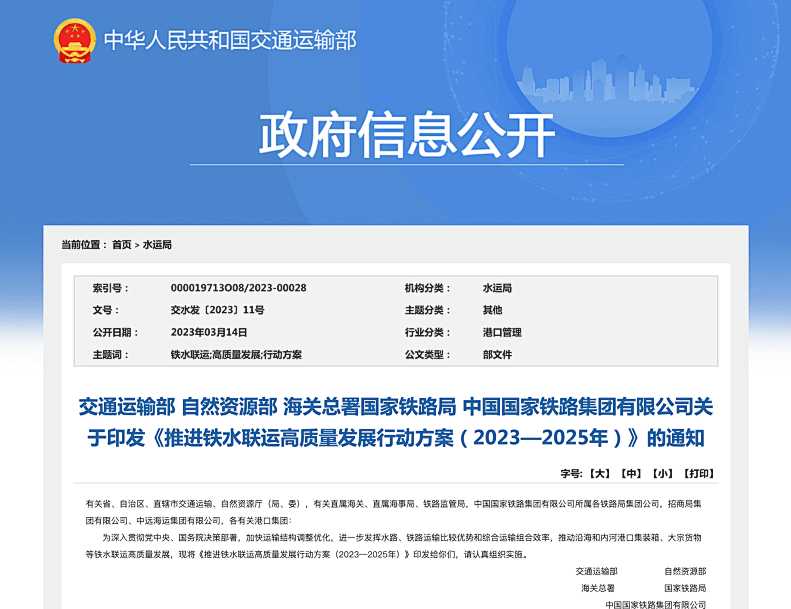Open the 水运局 breadcrumb link
791x609 pixels.
coord(157,245)
